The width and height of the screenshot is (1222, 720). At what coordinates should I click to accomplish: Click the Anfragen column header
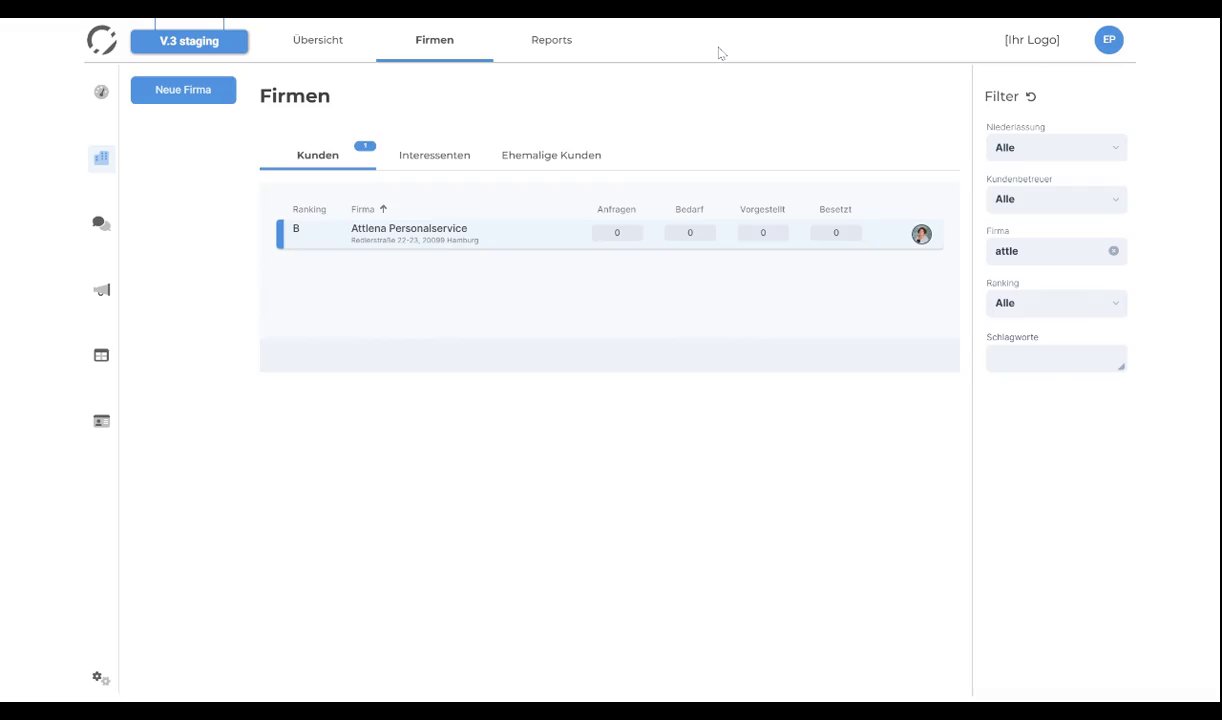(x=617, y=210)
